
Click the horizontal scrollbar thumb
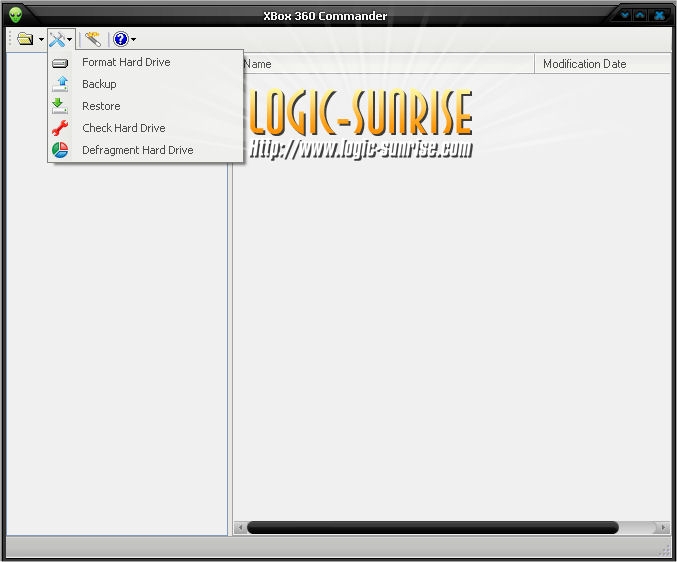tap(433, 527)
